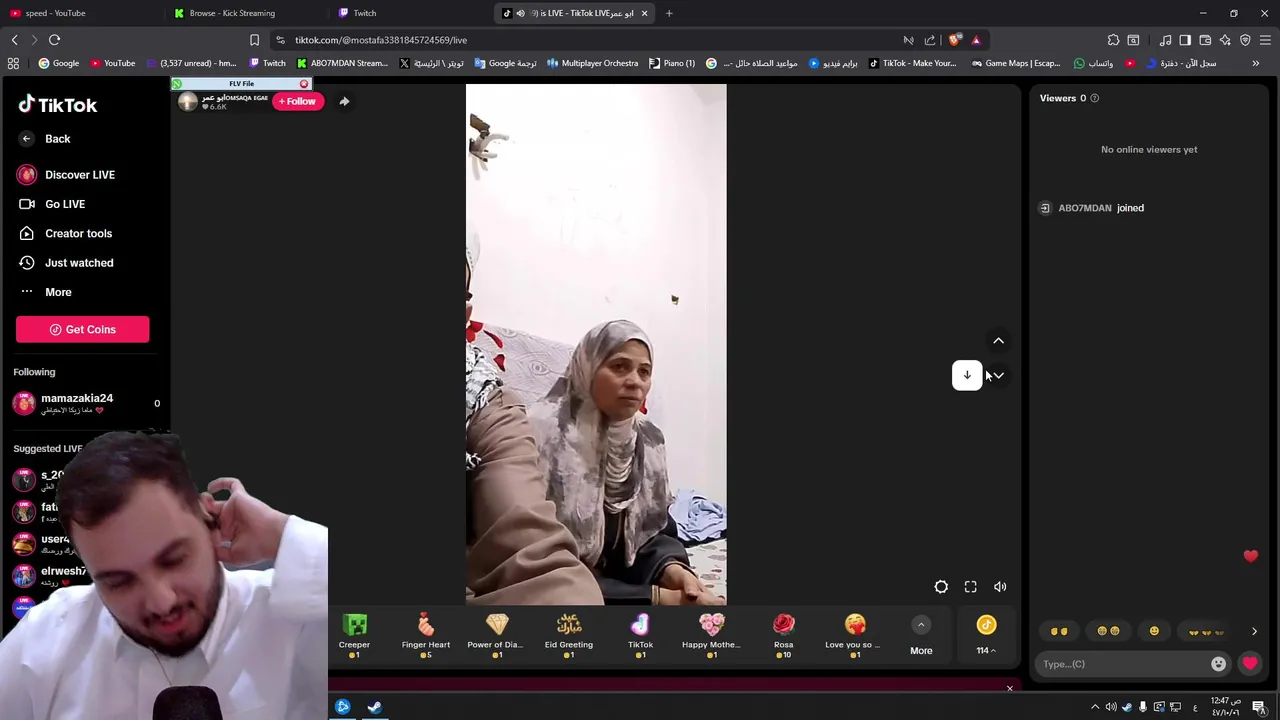The image size is (1280, 720).
Task: Close the FLV File overlay
Action: pos(304,84)
